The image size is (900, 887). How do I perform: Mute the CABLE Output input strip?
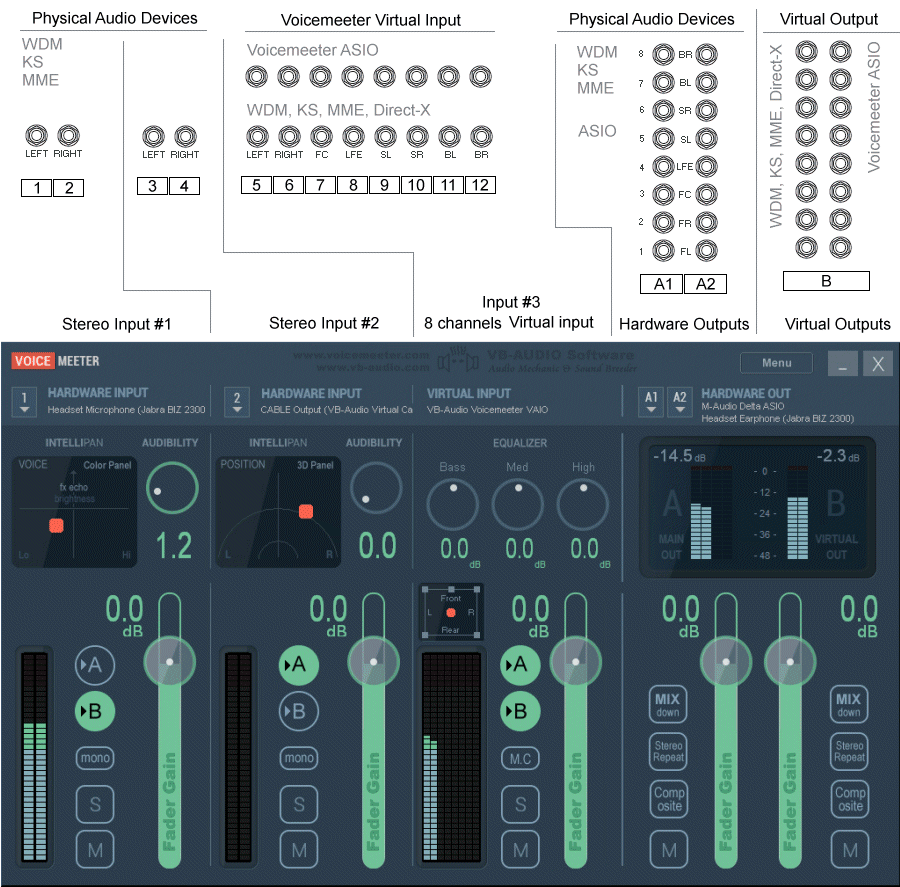point(298,849)
